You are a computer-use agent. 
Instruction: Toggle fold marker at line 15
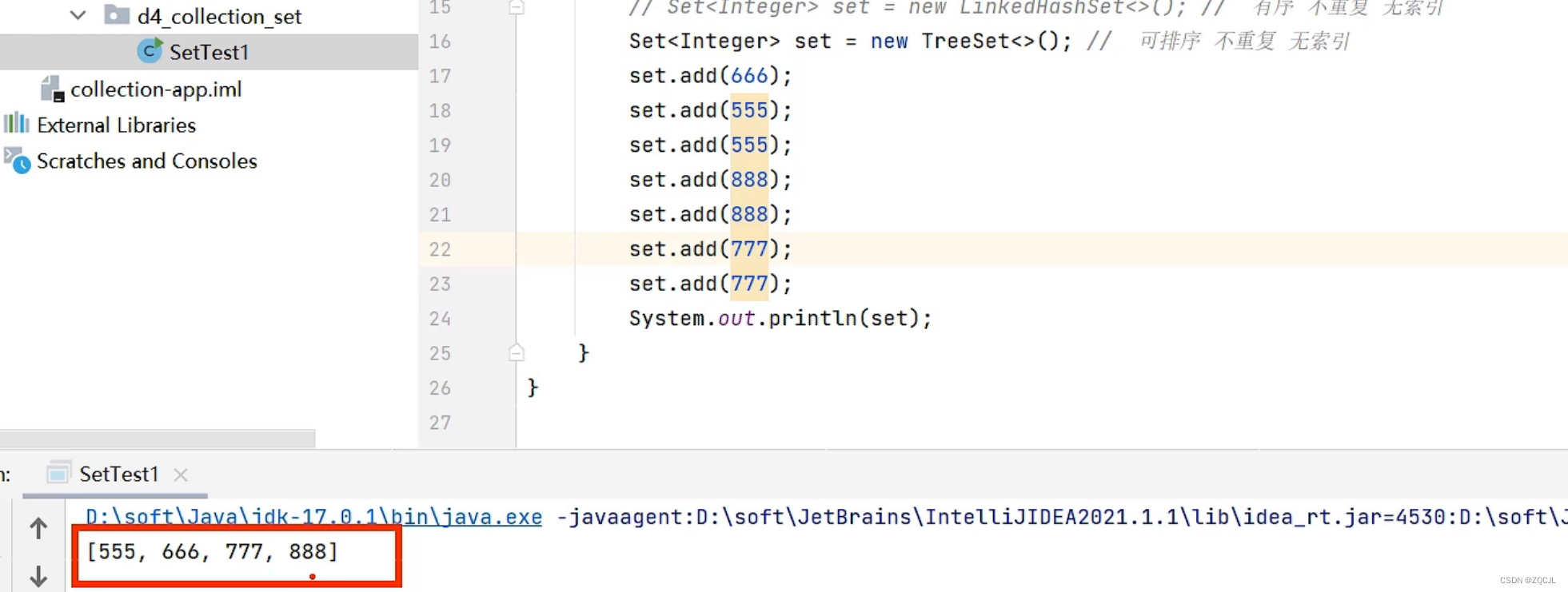(x=517, y=7)
